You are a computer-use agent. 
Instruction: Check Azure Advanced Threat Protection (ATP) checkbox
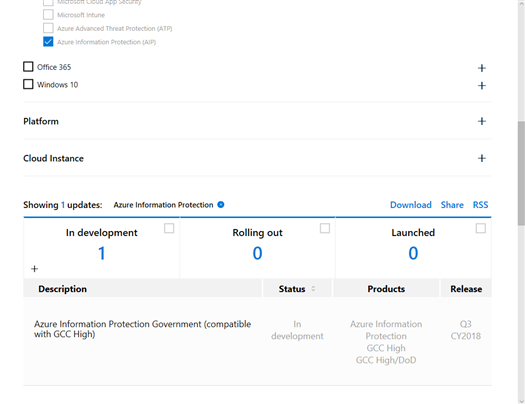(48, 28)
